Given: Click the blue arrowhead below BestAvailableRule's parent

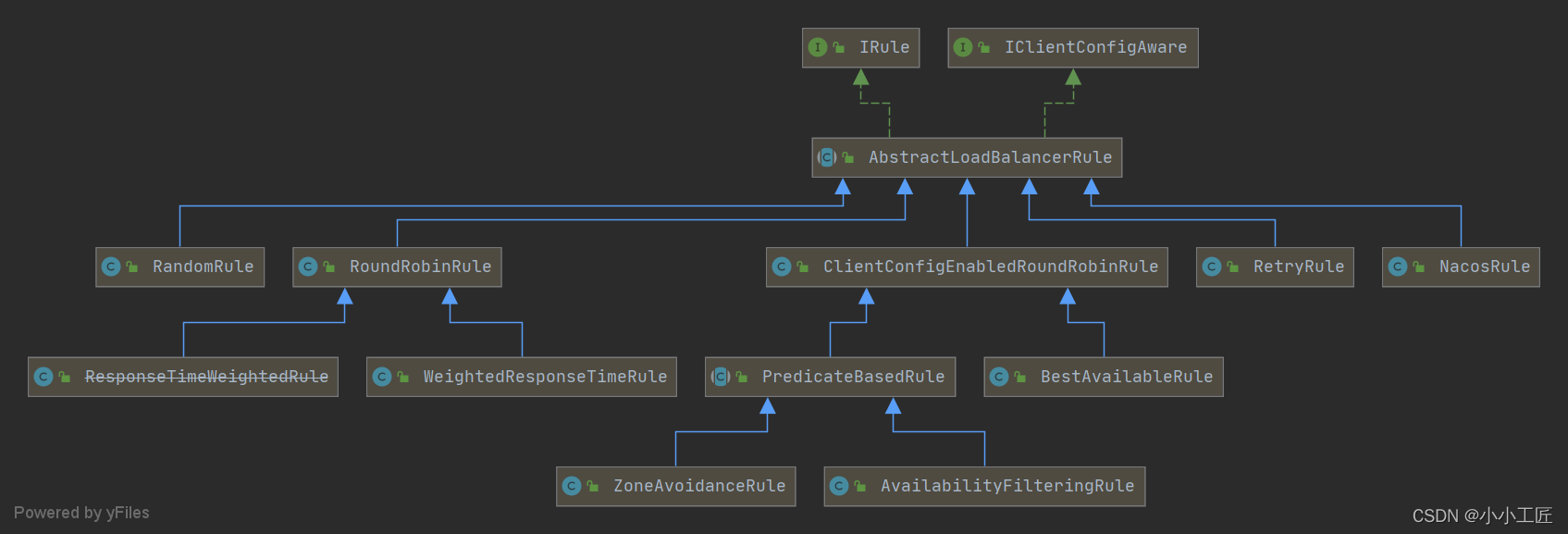Looking at the screenshot, I should [x=1068, y=297].
